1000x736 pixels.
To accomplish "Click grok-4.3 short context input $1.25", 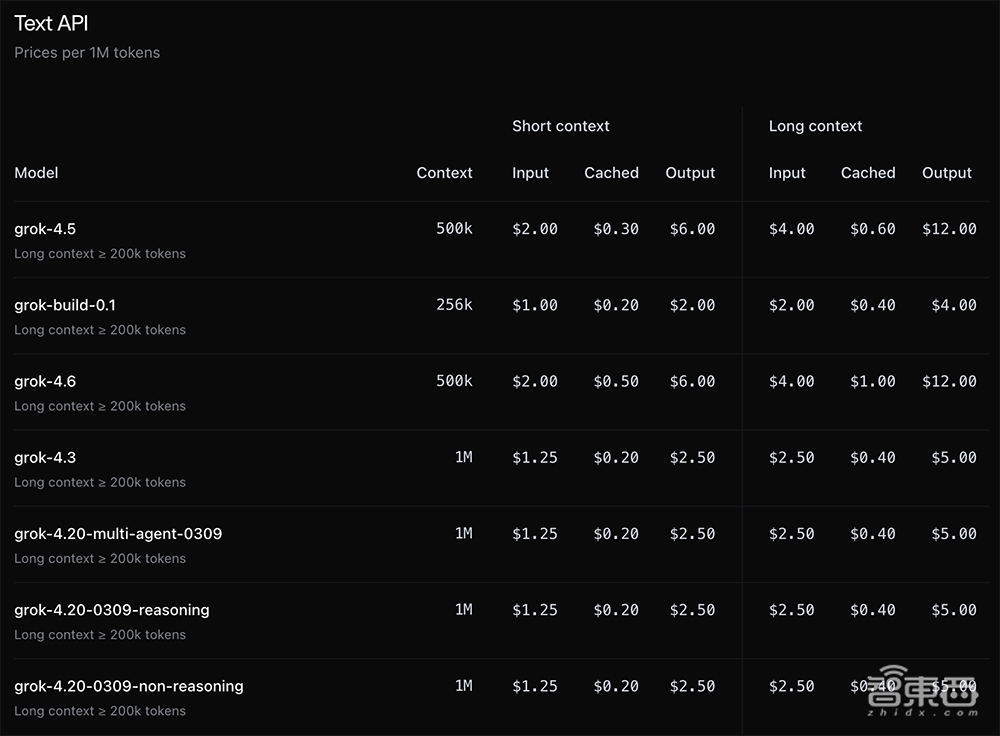I will pyautogui.click(x=535, y=457).
